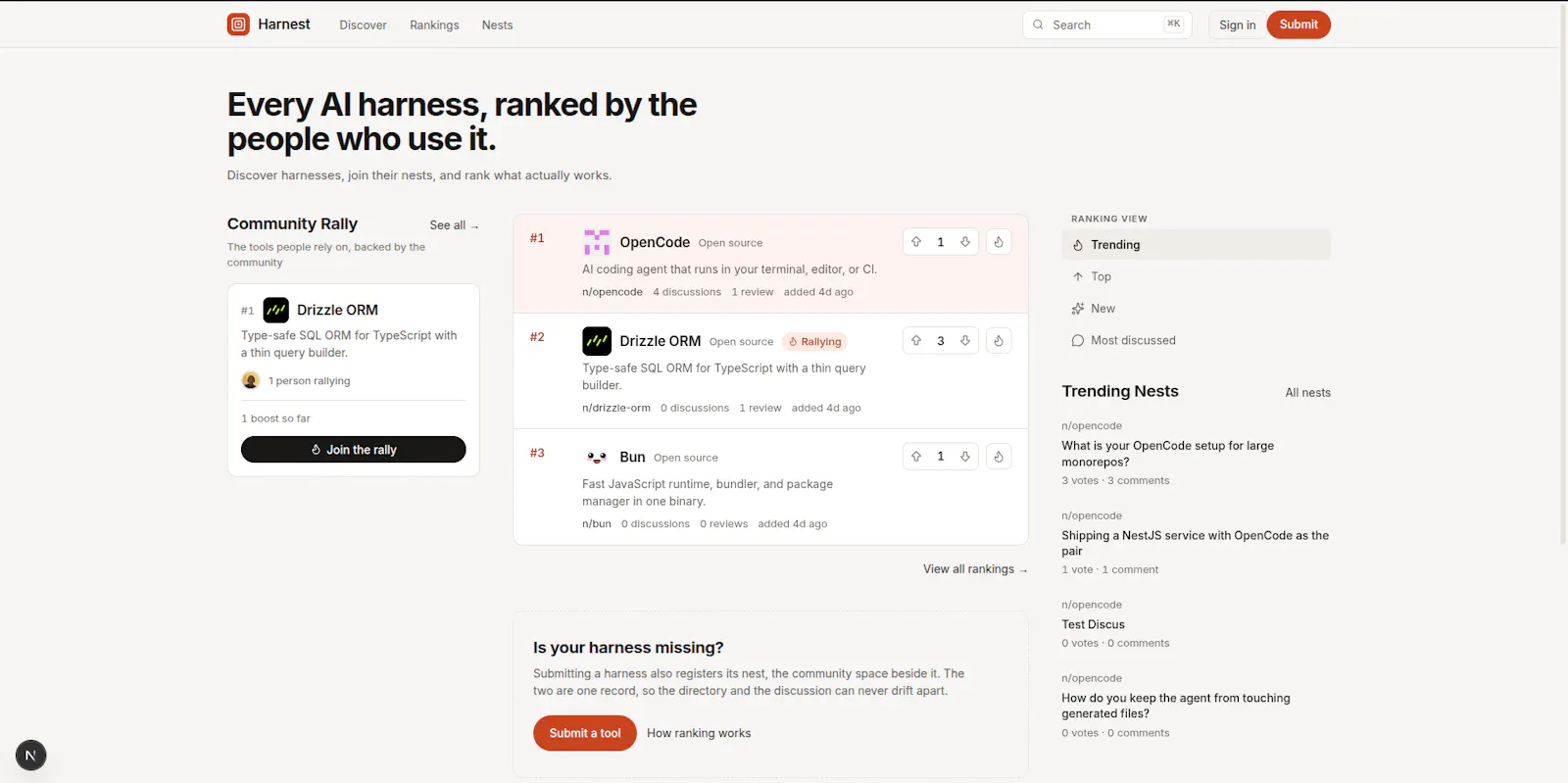Boost Drizzle ORM with the flame icon
Image resolution: width=1568 pixels, height=783 pixels.
[999, 341]
